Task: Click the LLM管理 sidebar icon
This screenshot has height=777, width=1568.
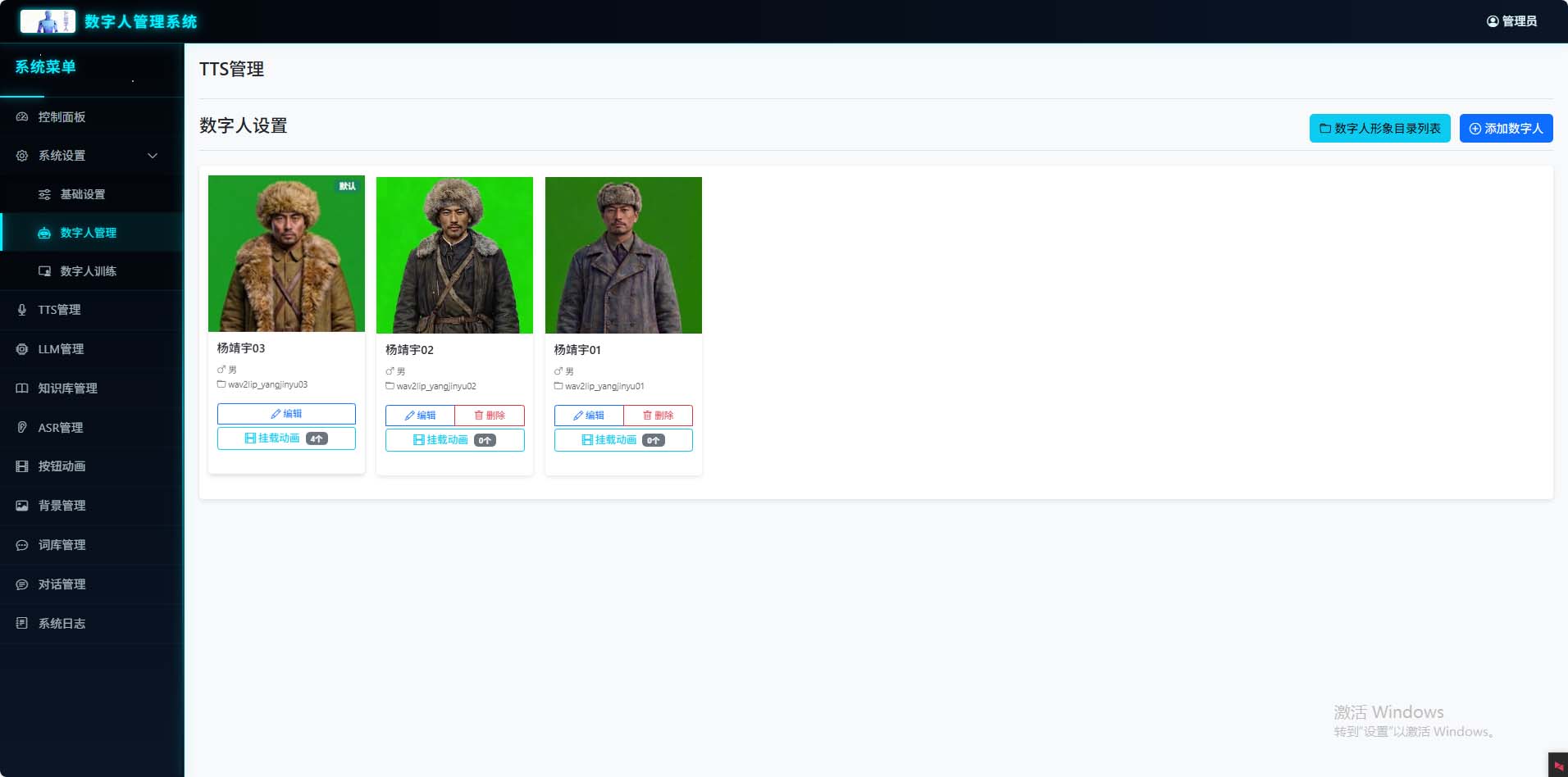Action: coord(22,349)
